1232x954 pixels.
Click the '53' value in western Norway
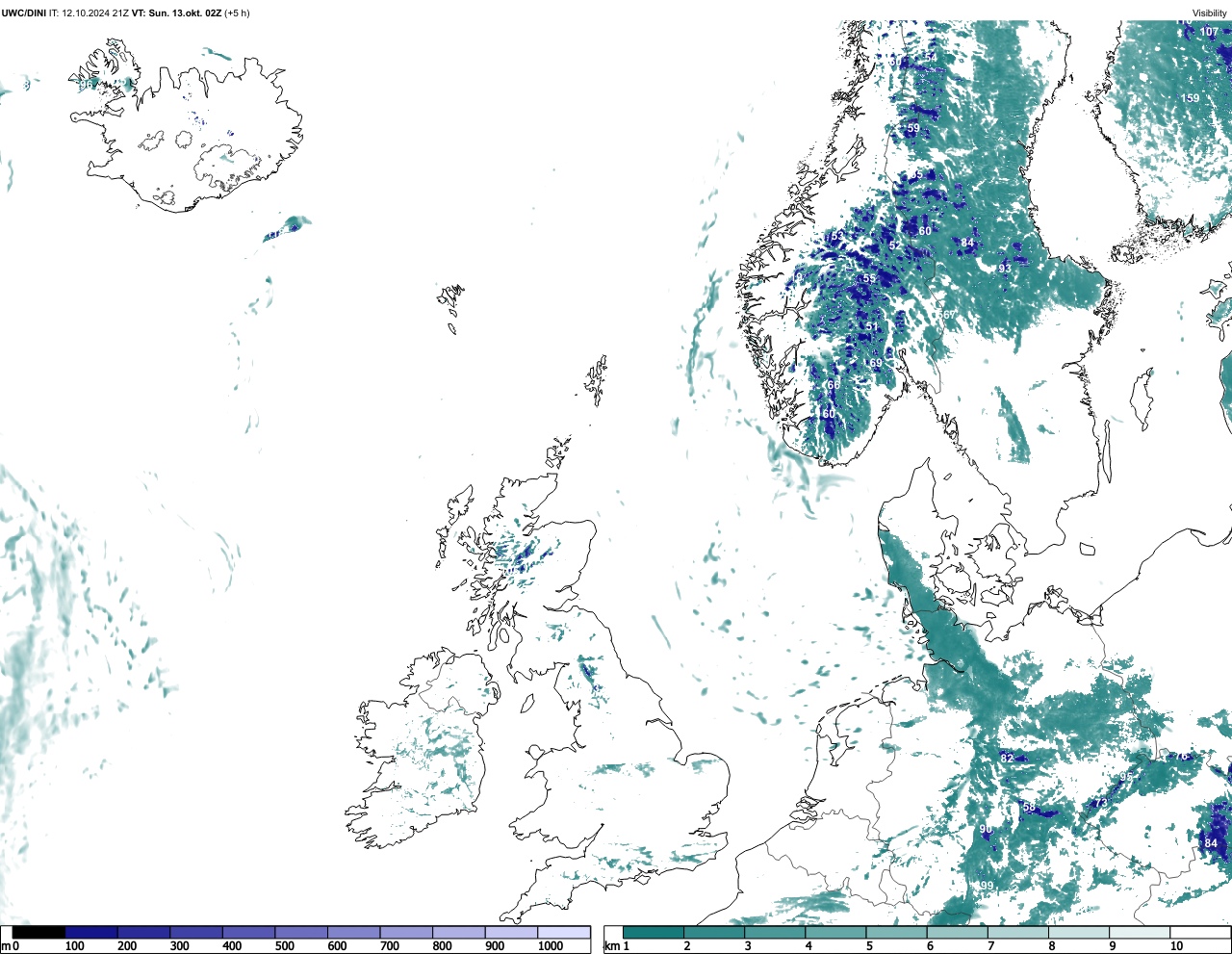click(836, 235)
